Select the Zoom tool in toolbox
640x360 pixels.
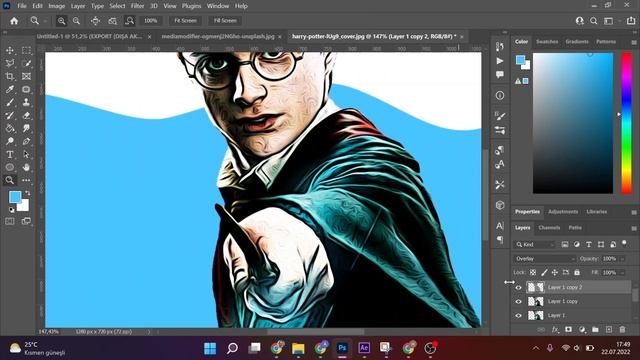(10, 180)
